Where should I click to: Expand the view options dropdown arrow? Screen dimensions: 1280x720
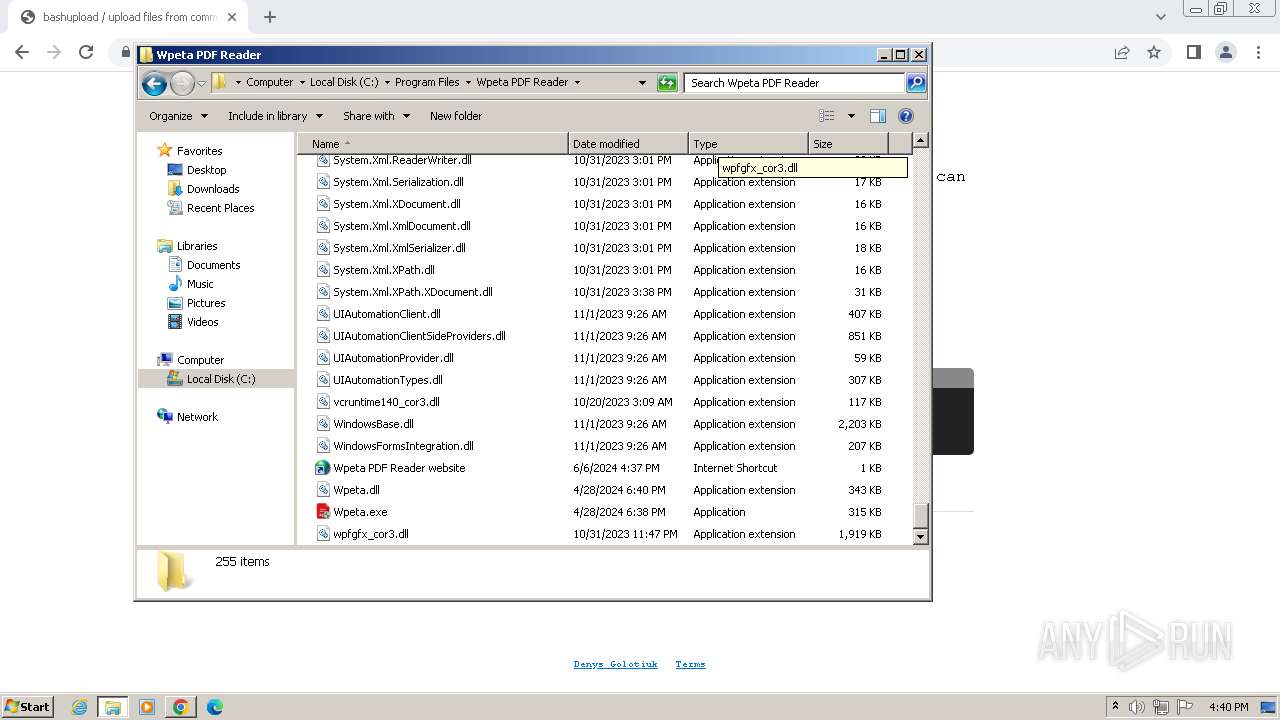(x=851, y=116)
